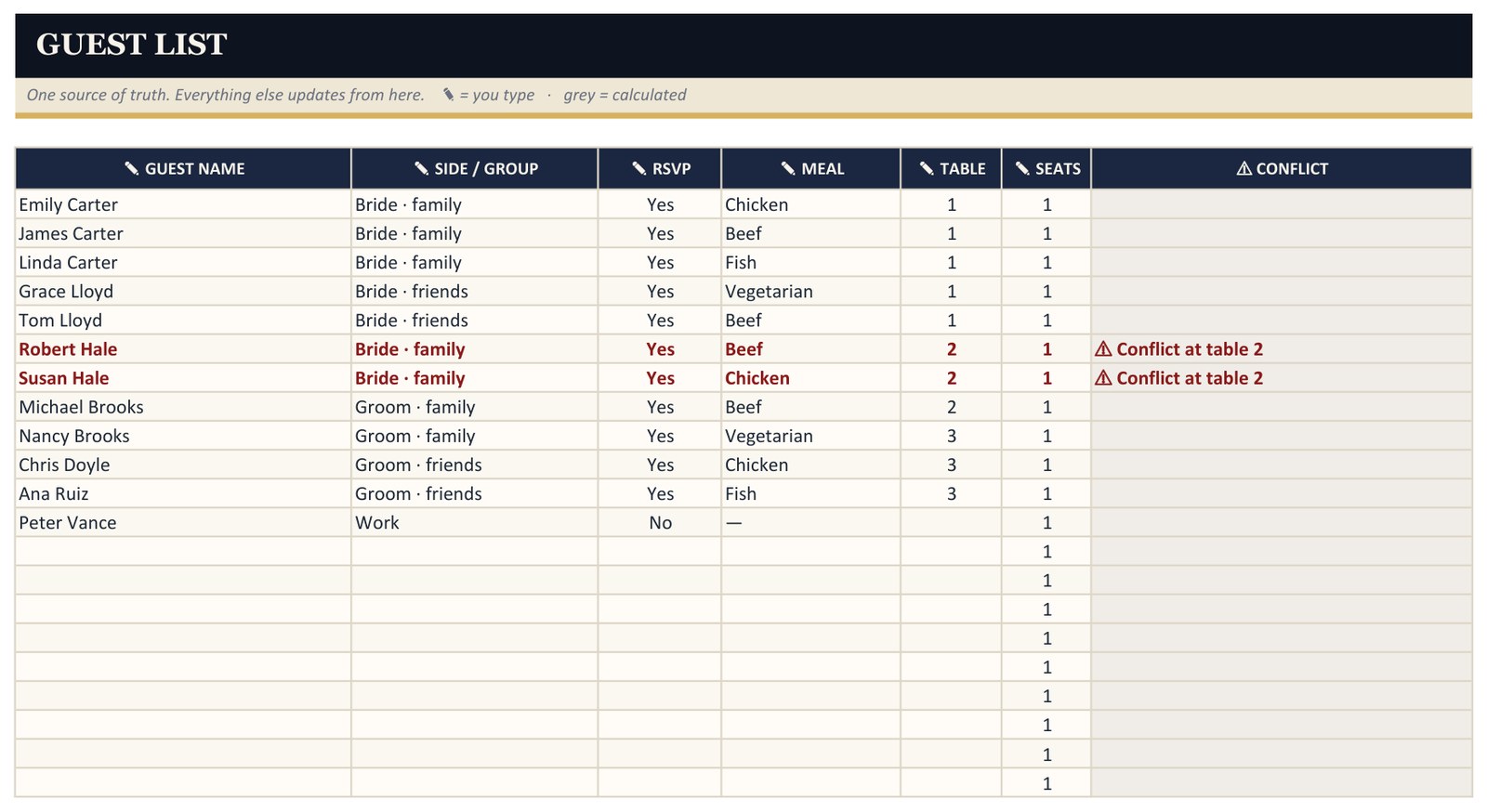The height and width of the screenshot is (812, 1487).
Task: Click the pencil icon beside RSVP header
Action: coord(638,168)
